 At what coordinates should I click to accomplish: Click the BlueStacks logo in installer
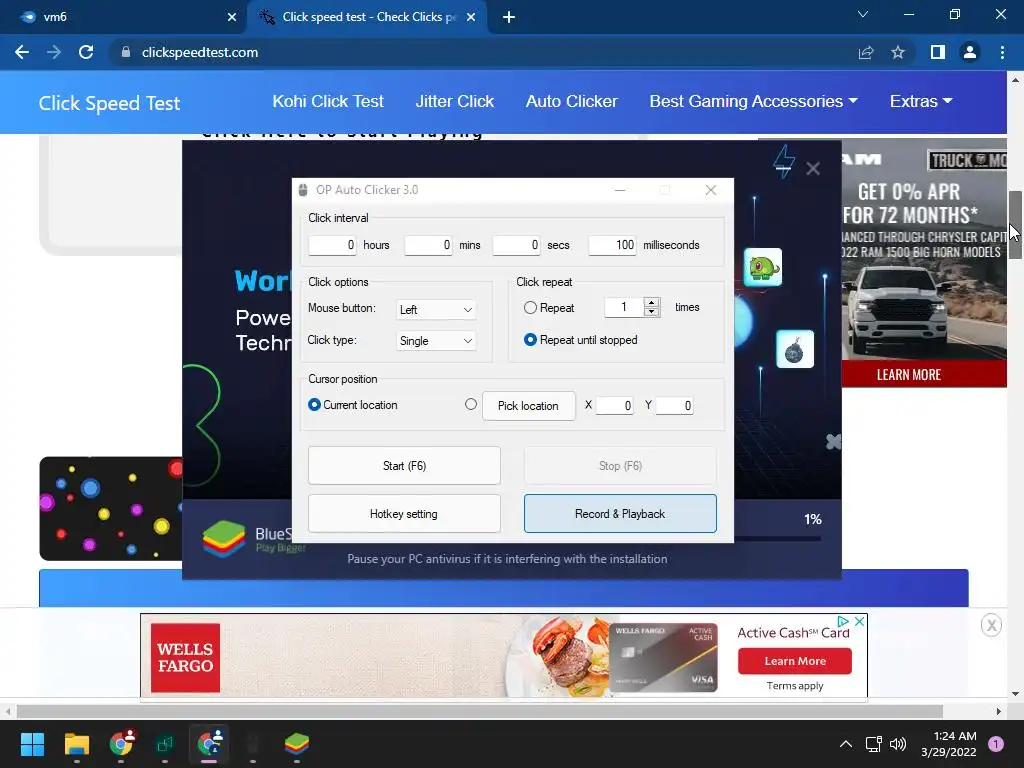pos(223,539)
